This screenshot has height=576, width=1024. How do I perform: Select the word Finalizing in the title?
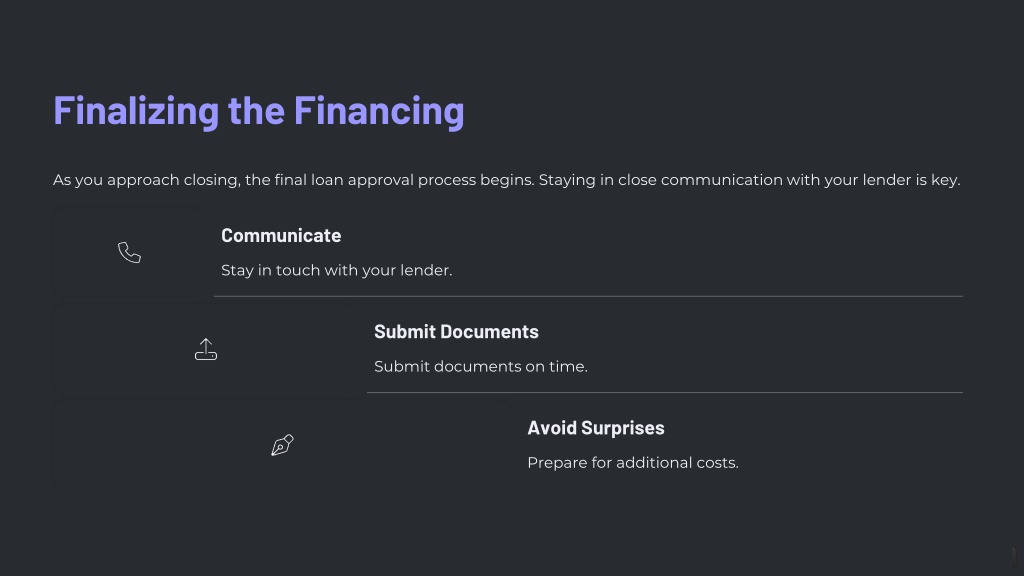pyautogui.click(x=136, y=110)
